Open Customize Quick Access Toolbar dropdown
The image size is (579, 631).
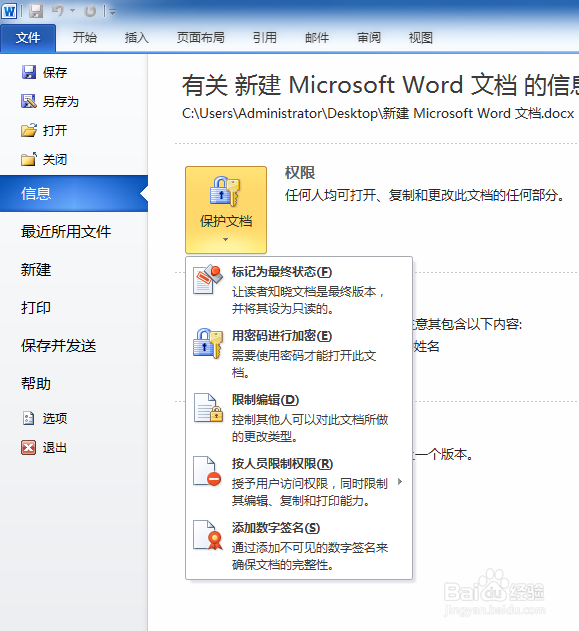pos(112,12)
